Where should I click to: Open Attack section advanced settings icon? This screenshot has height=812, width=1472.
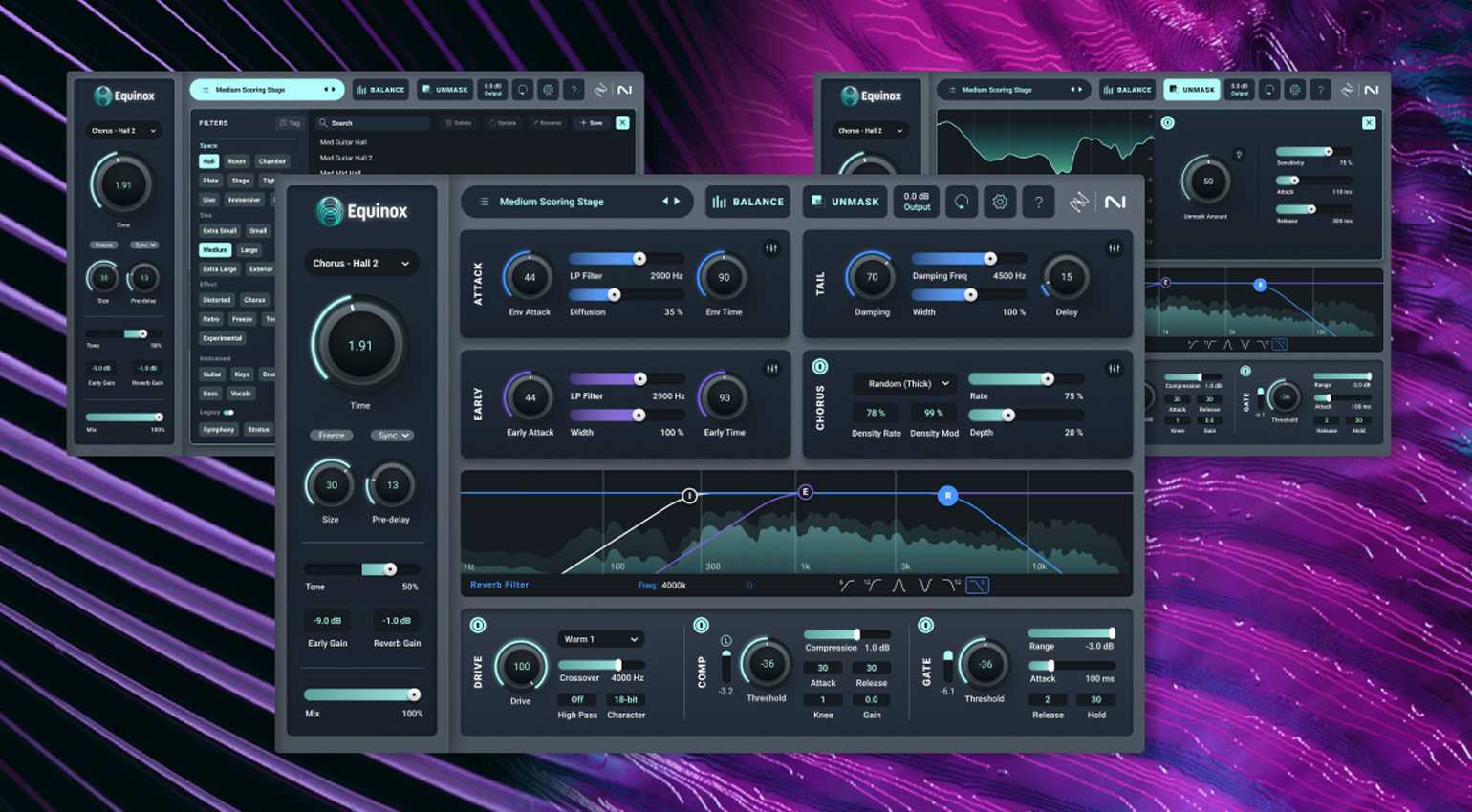pyautogui.click(x=771, y=248)
